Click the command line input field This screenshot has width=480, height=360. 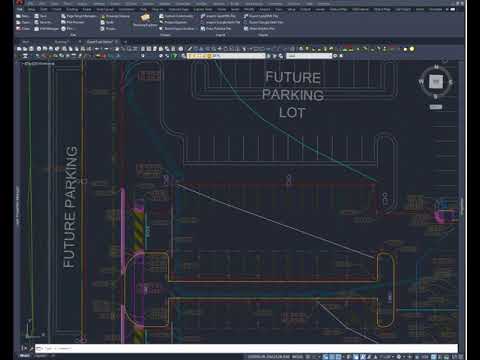246,348
